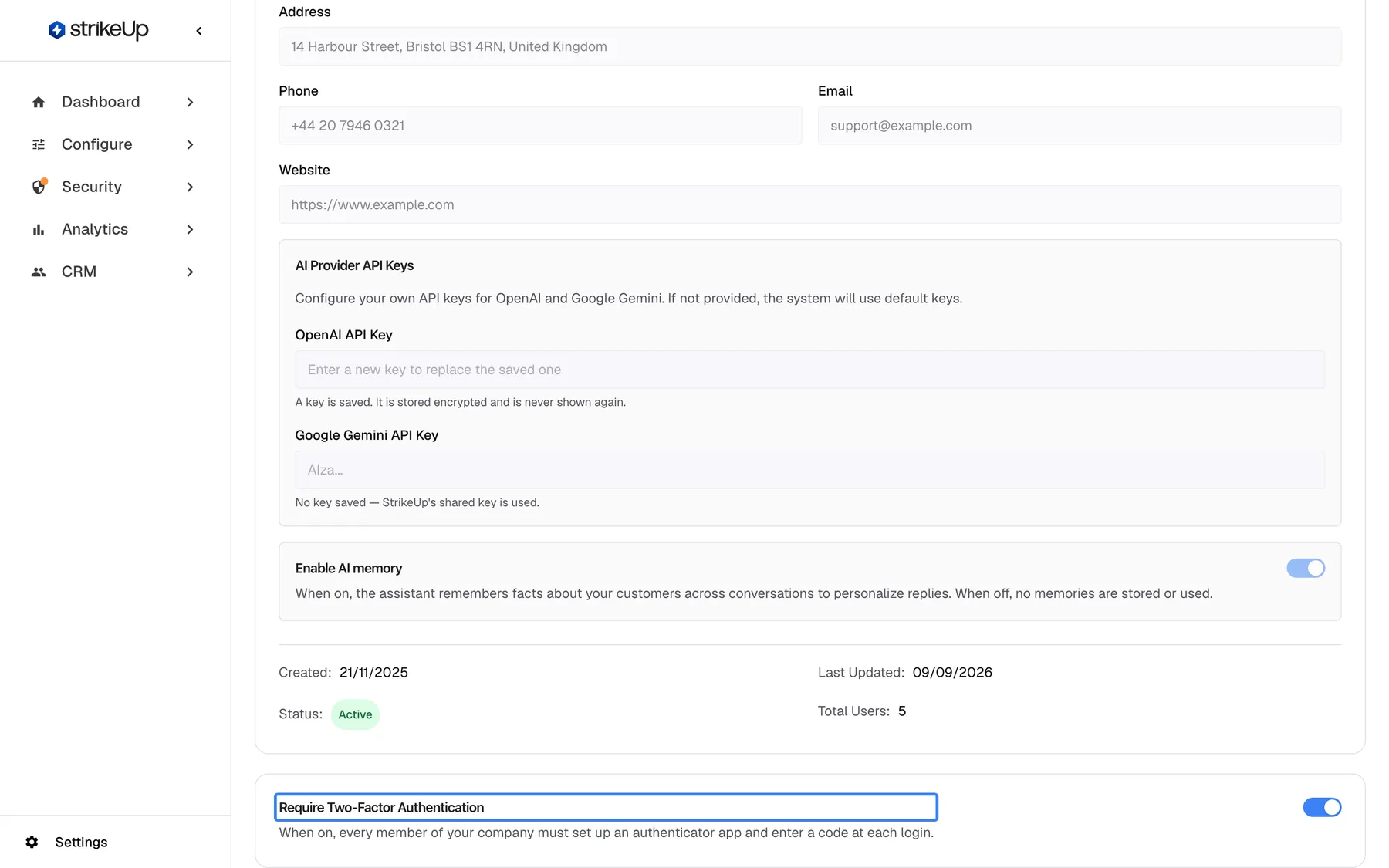1389x868 pixels.
Task: Open the Analytics menu item
Action: click(115, 229)
